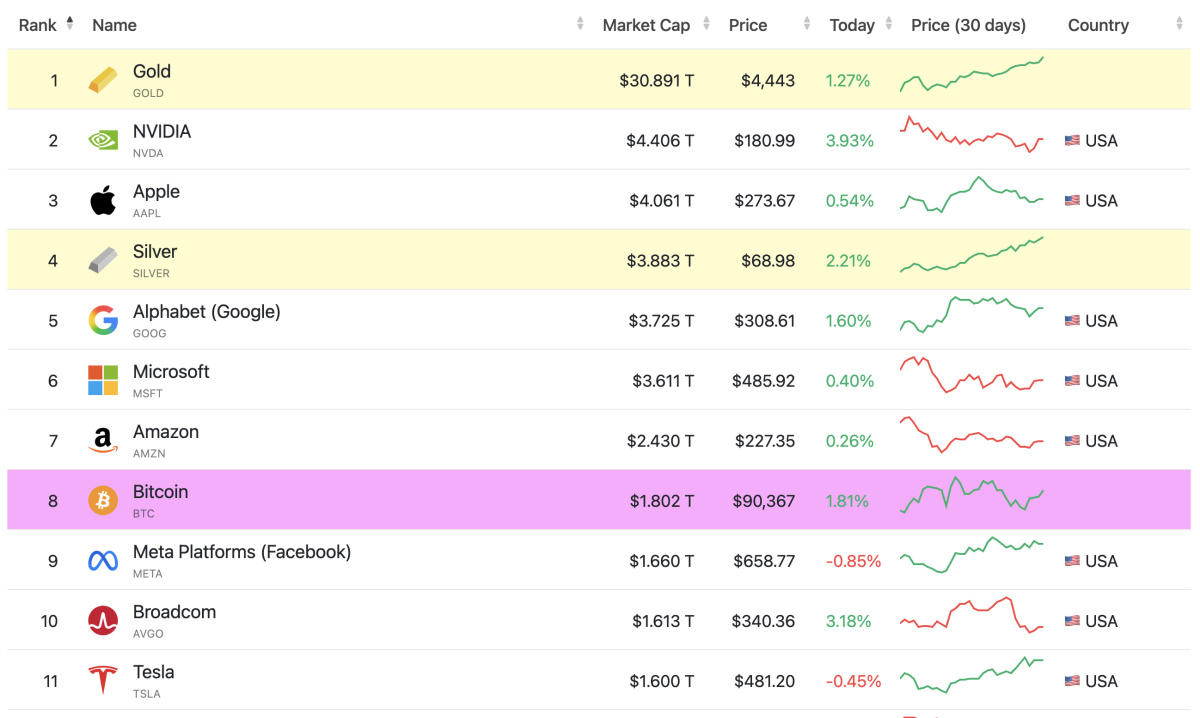Sort by Market Cap using its arrows

(707, 24)
